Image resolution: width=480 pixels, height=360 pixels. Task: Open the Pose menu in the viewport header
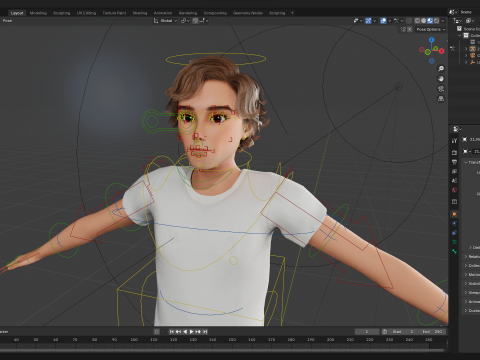(x=7, y=21)
